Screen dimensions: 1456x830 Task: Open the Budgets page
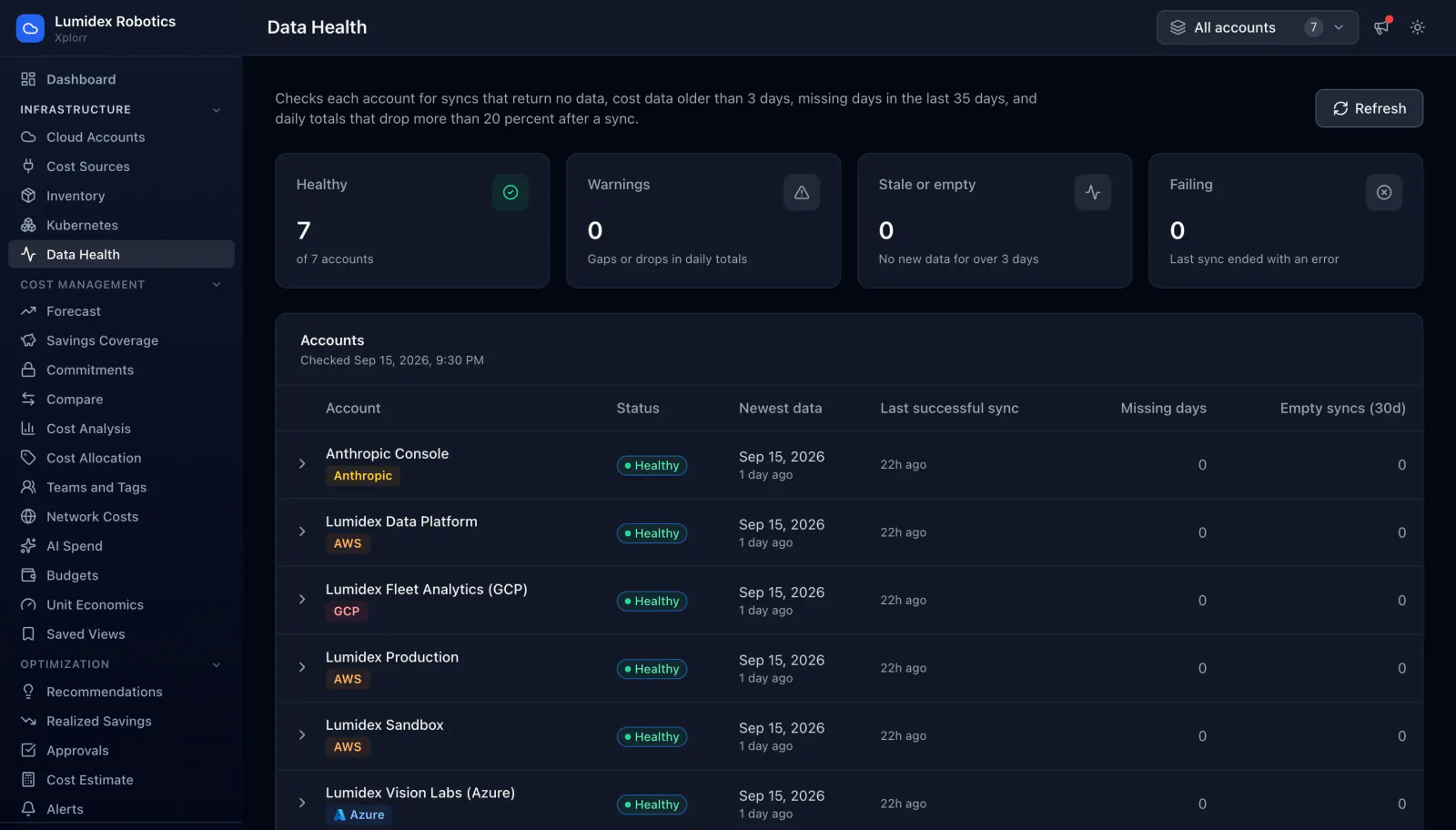[121, 575]
